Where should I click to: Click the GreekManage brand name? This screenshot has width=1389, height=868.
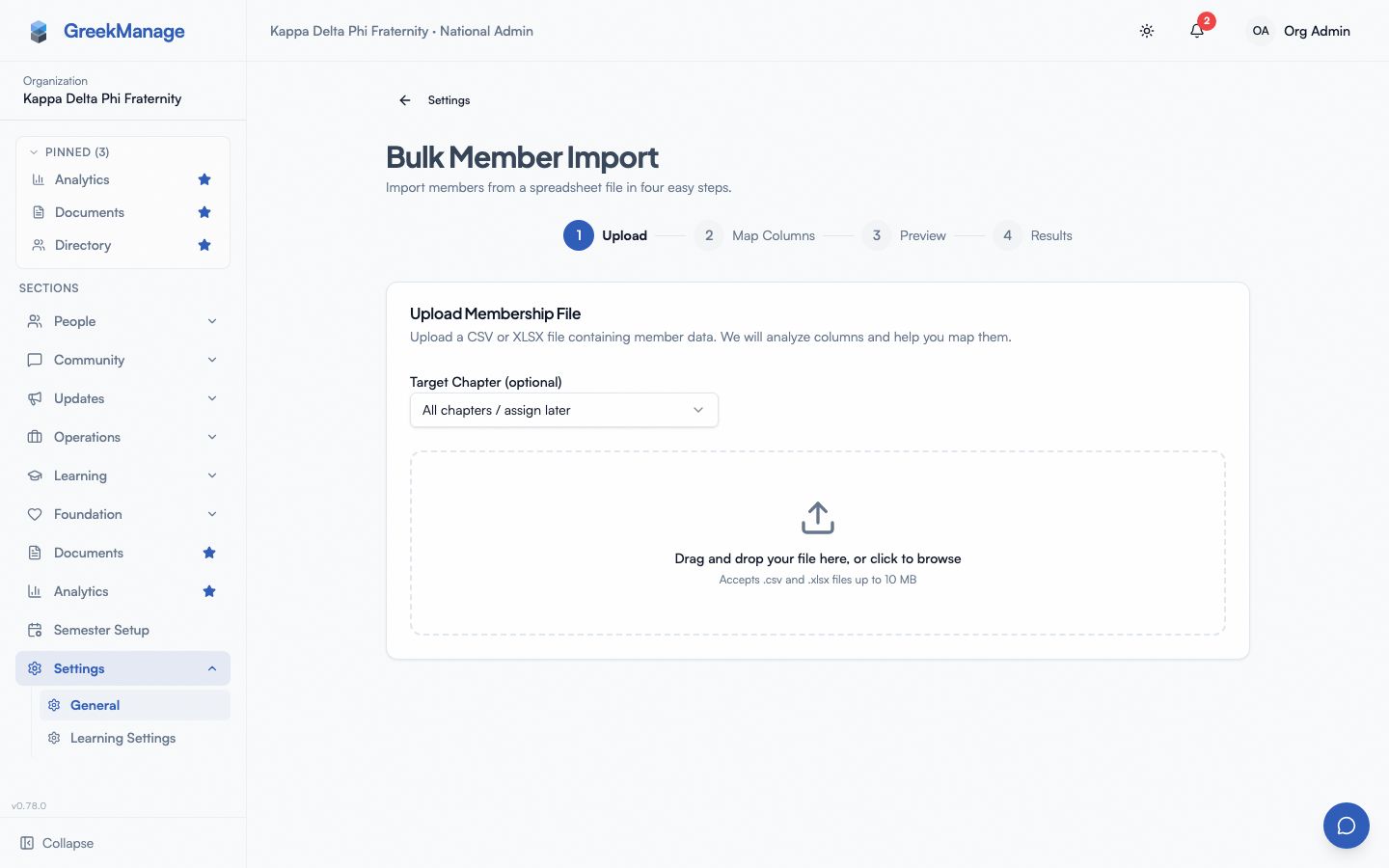pos(124,31)
